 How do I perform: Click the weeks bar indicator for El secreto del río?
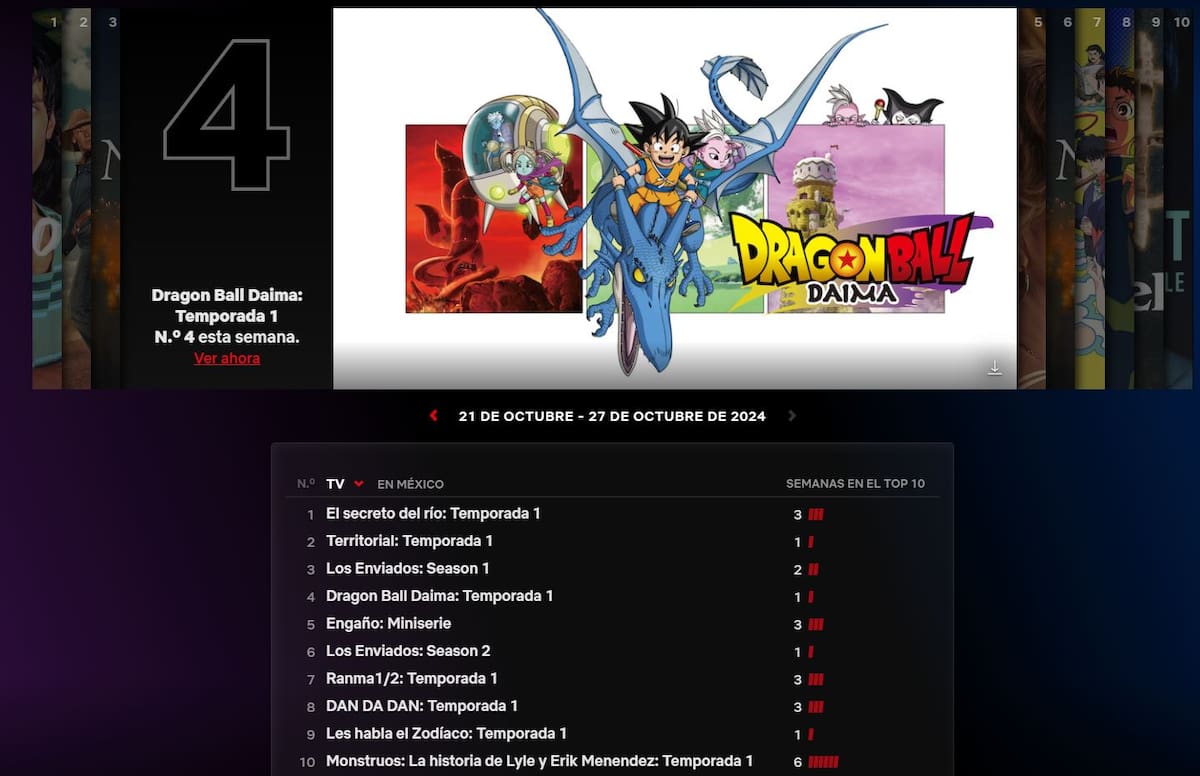click(816, 514)
